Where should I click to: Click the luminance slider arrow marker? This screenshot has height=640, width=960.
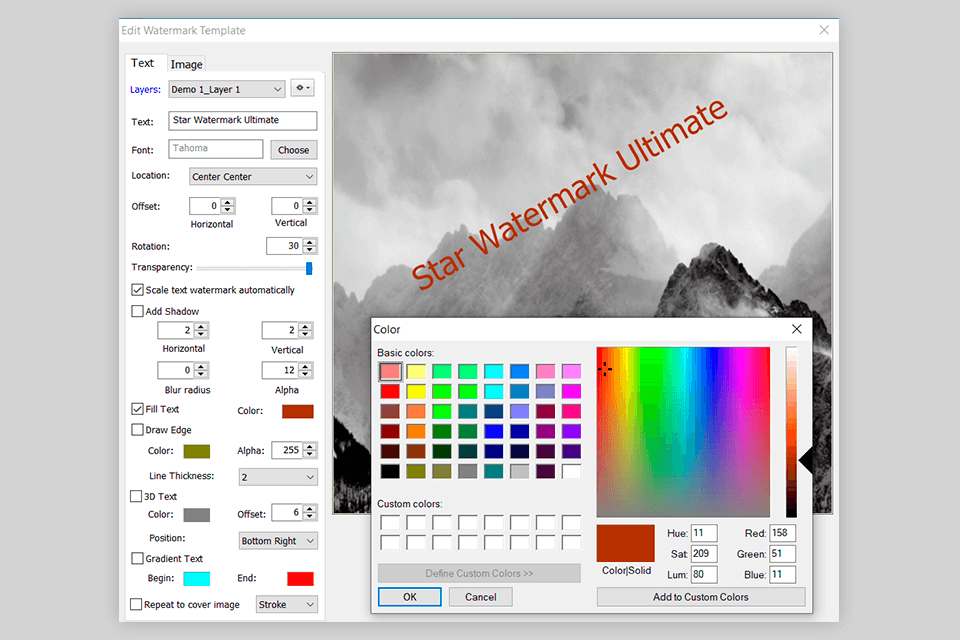tap(806, 460)
